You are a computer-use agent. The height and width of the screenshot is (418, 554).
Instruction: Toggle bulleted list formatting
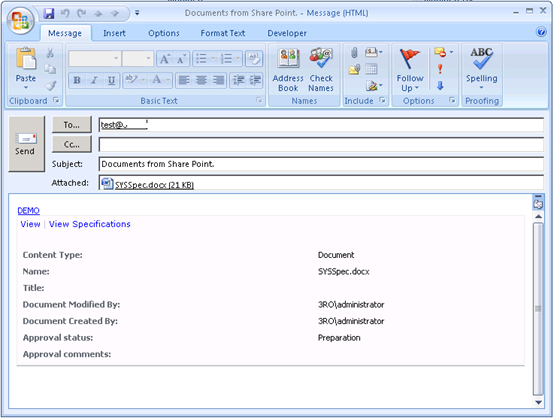pyautogui.click(x=201, y=59)
